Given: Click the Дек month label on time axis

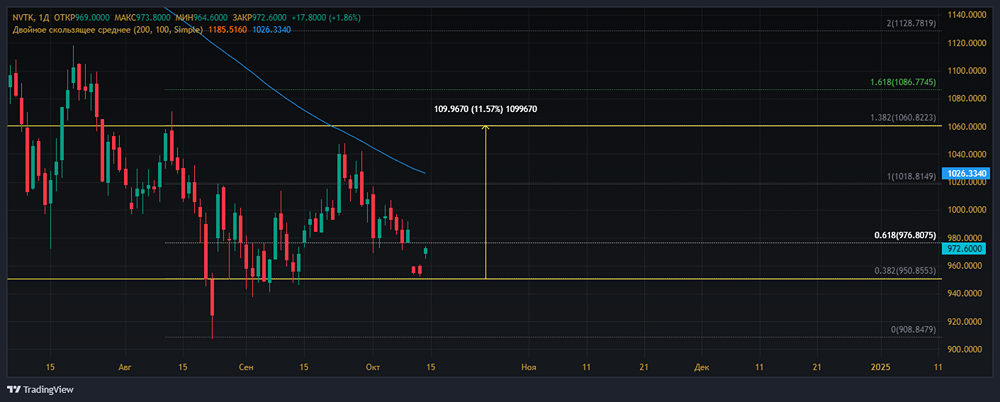Looking at the screenshot, I should coord(702,367).
